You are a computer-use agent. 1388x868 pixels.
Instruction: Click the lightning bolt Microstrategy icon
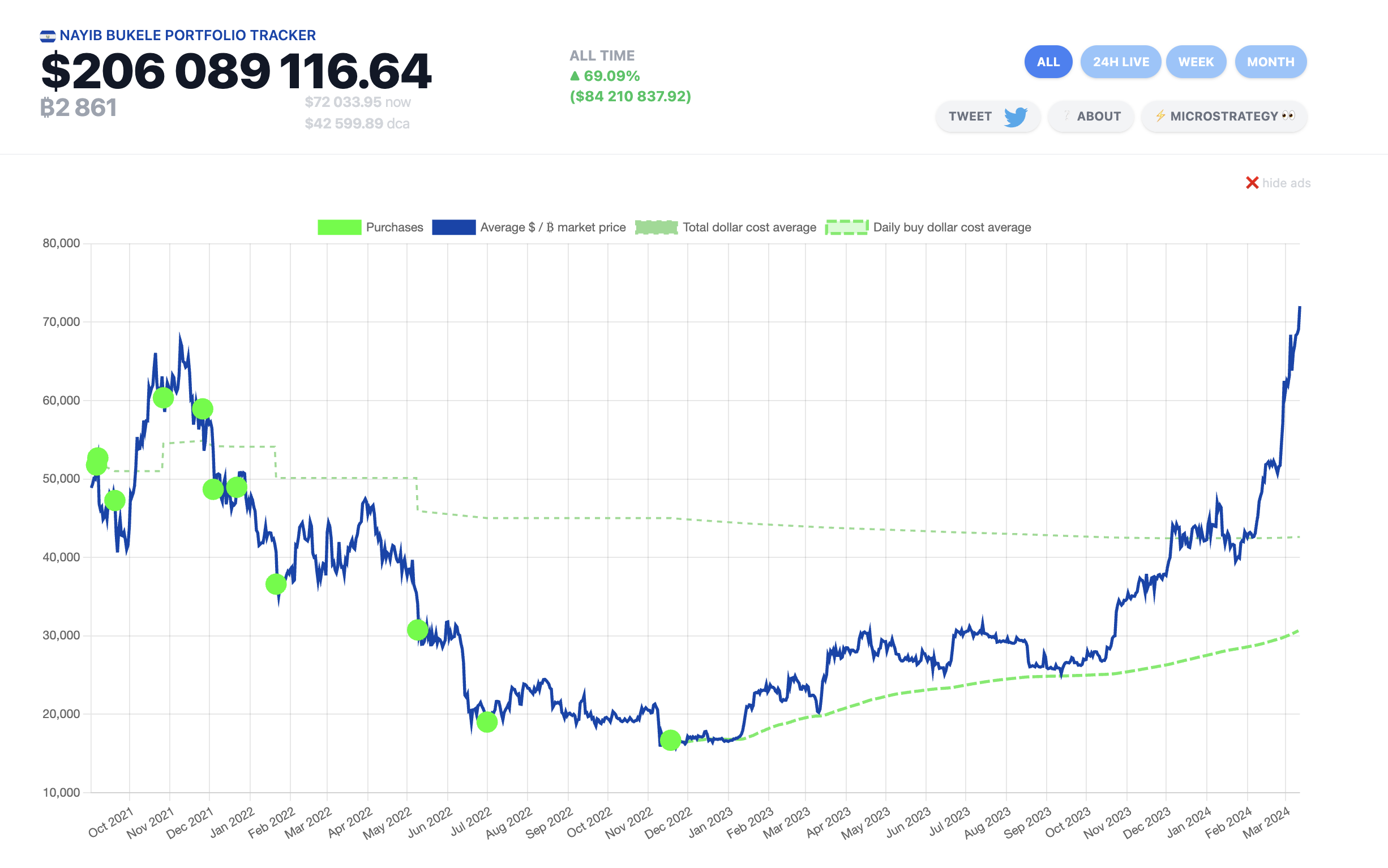pyautogui.click(x=1160, y=116)
